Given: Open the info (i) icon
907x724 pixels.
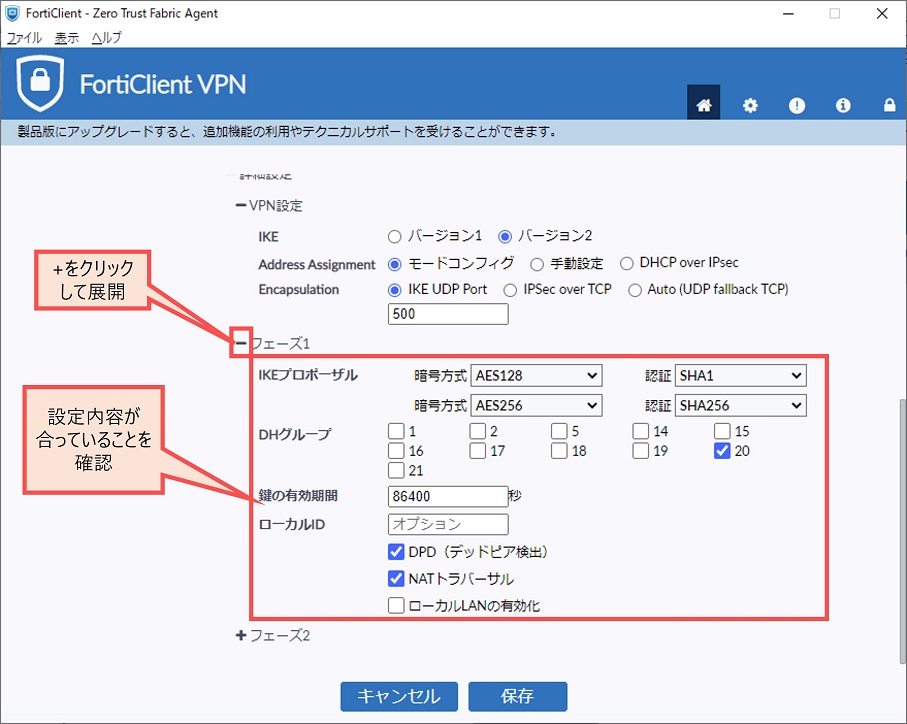Looking at the screenshot, I should [843, 105].
